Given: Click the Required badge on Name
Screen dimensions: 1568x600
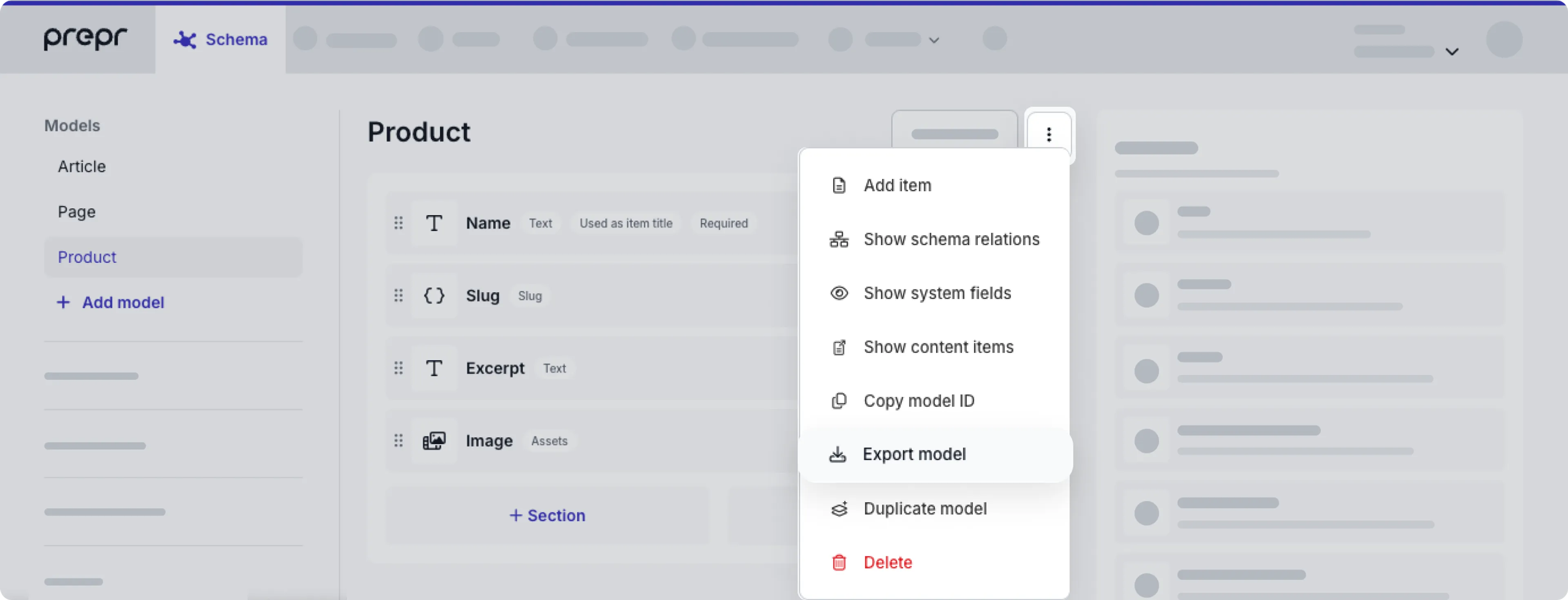Looking at the screenshot, I should coord(724,223).
